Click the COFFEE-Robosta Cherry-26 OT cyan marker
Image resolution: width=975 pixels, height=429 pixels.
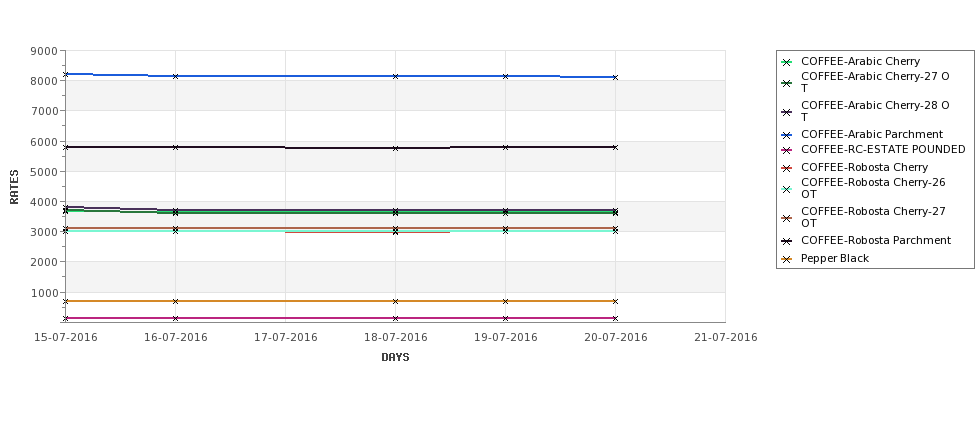tap(787, 189)
